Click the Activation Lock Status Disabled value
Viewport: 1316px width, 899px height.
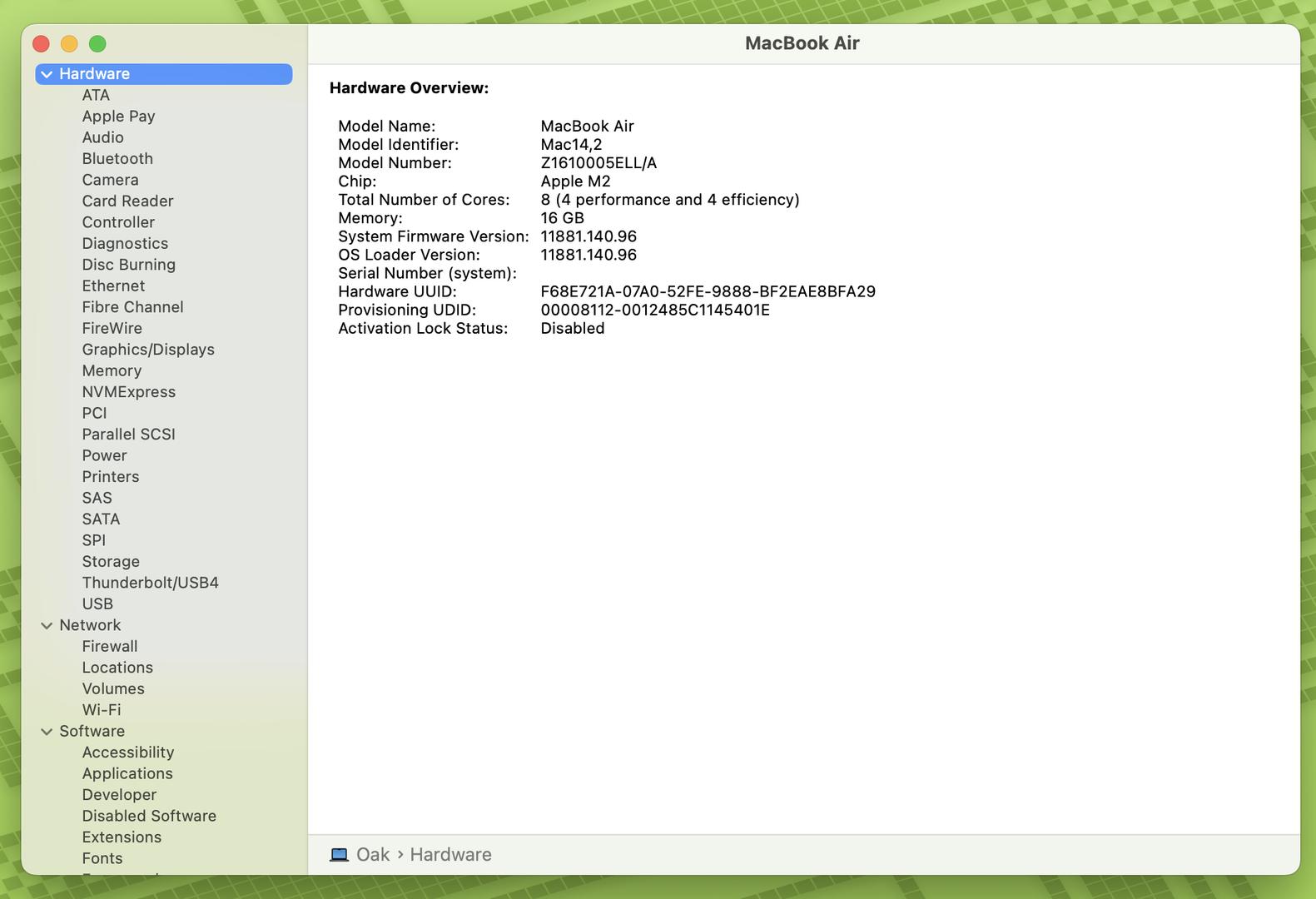(x=572, y=329)
